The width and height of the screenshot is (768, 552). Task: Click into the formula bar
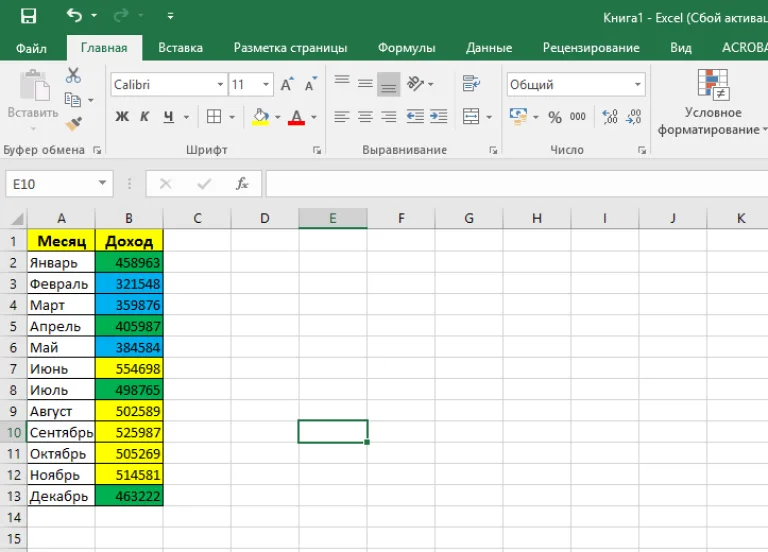[x=517, y=184]
